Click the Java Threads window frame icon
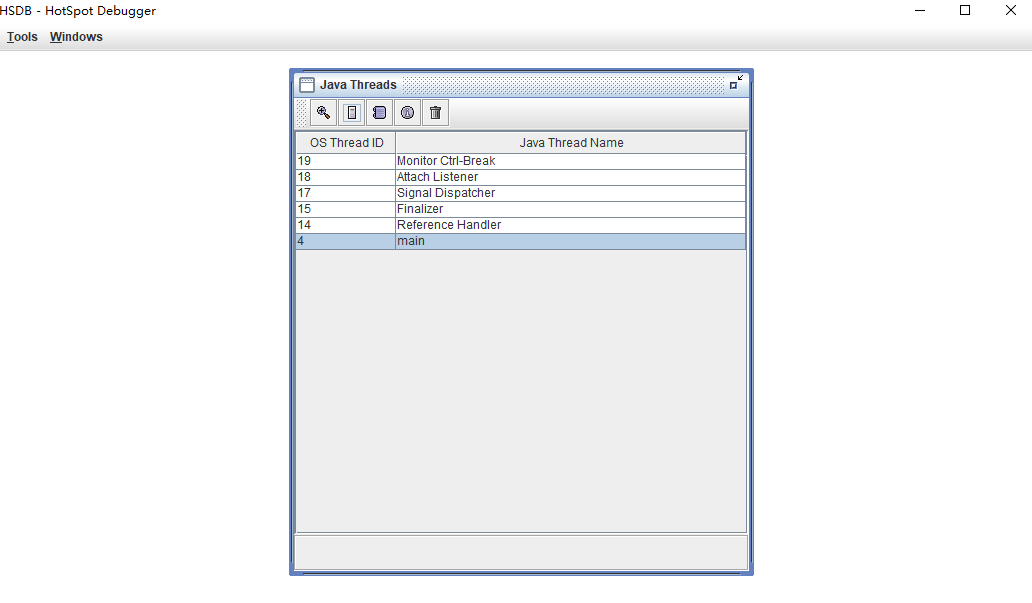Image resolution: width=1032 pixels, height=603 pixels. tap(307, 85)
